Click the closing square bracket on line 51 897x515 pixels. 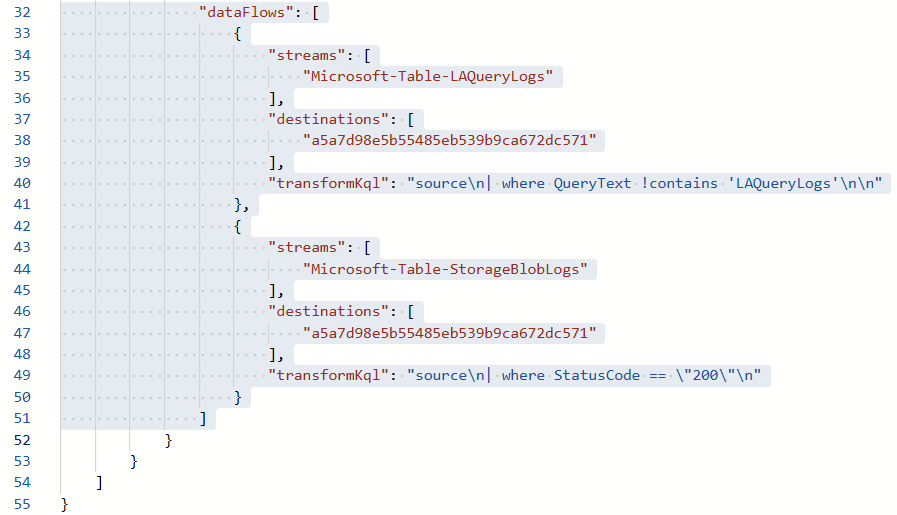pyautogui.click(x=203, y=418)
